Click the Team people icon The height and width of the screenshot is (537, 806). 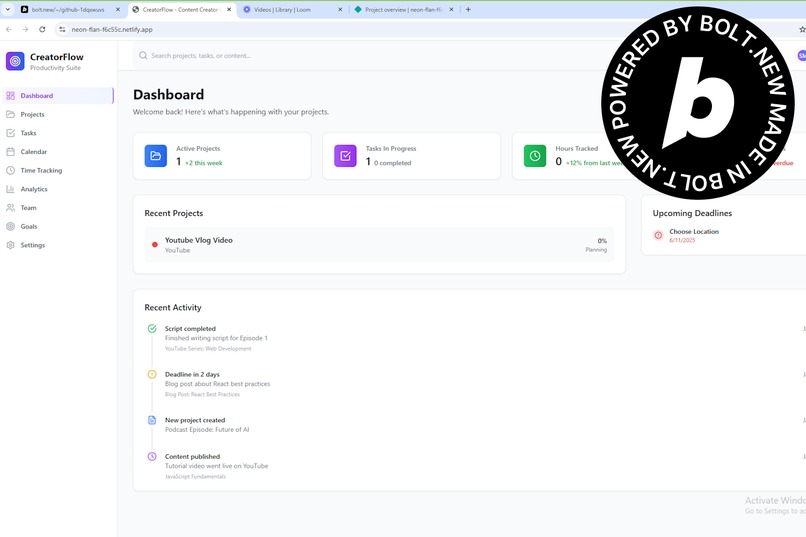[10, 208]
